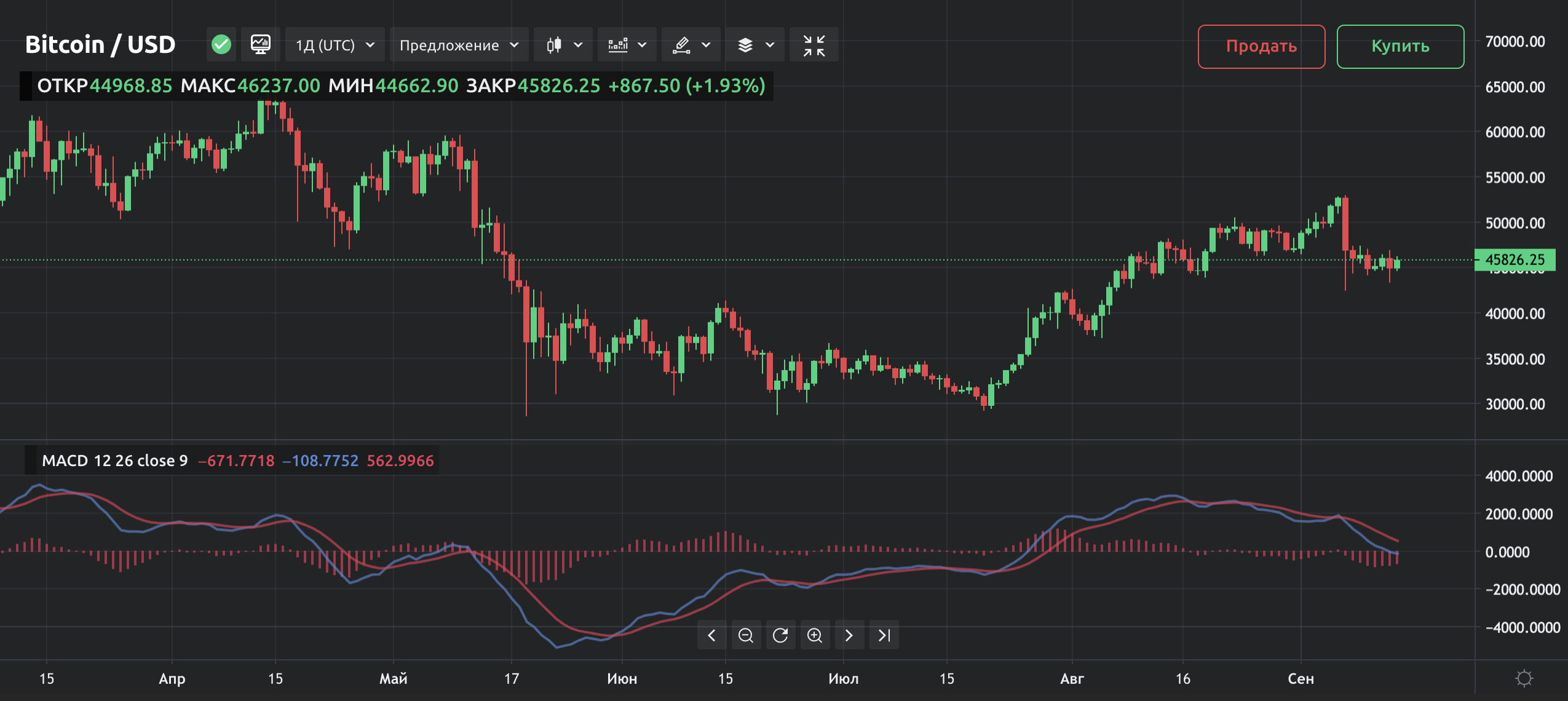
Task: Click the 70000.00 price axis label
Action: click(1515, 41)
